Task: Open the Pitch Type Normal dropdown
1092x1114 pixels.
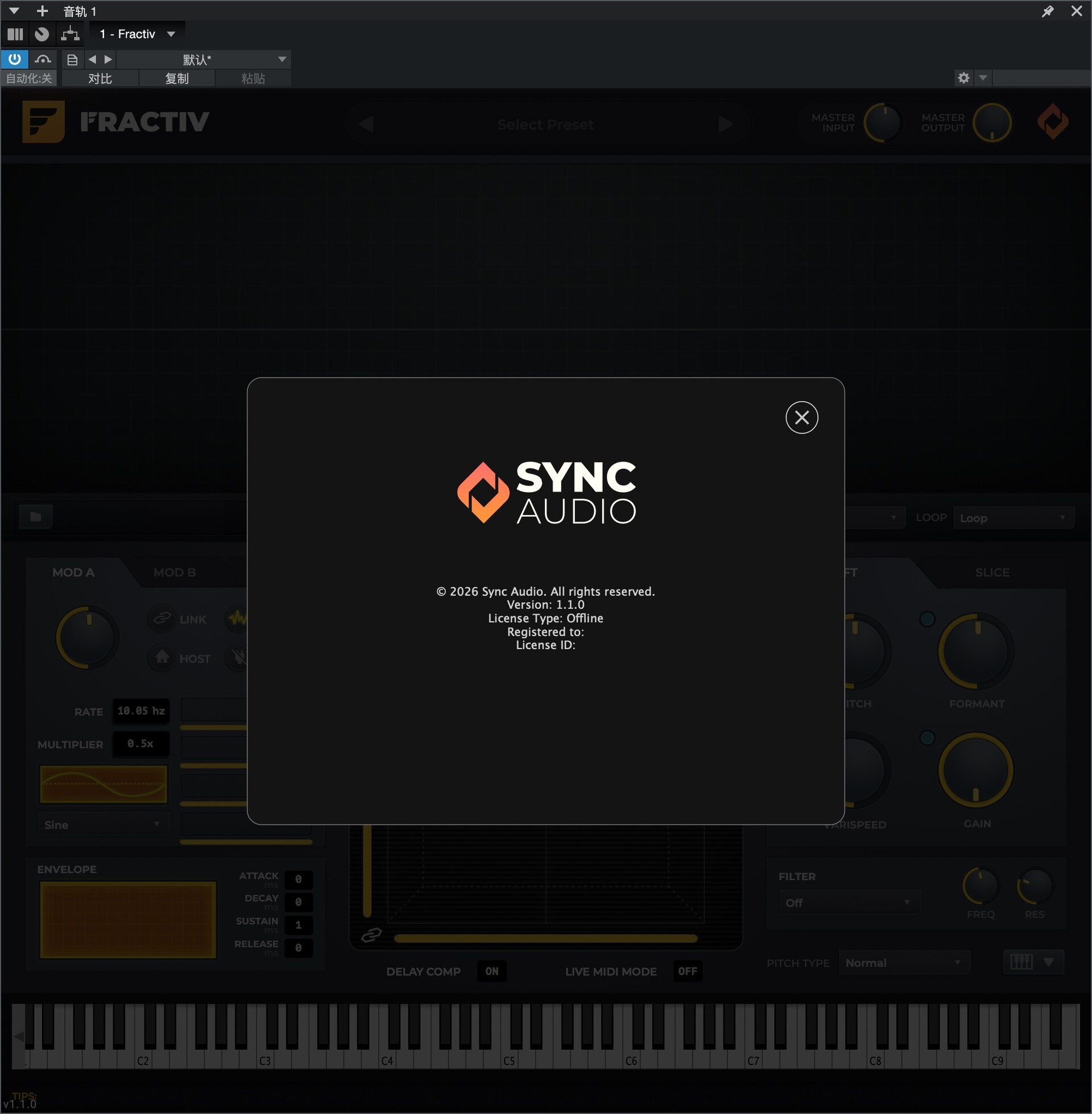Action: click(x=903, y=963)
